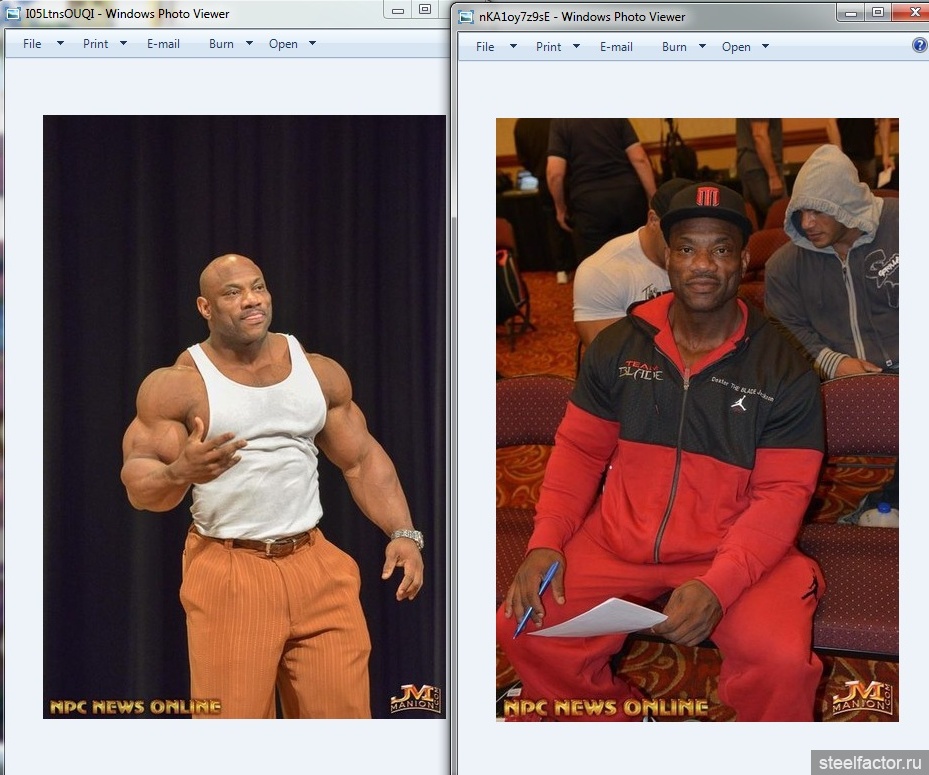The width and height of the screenshot is (929, 775).
Task: Click the photo of man in red tracksuit
Action: 697,420
